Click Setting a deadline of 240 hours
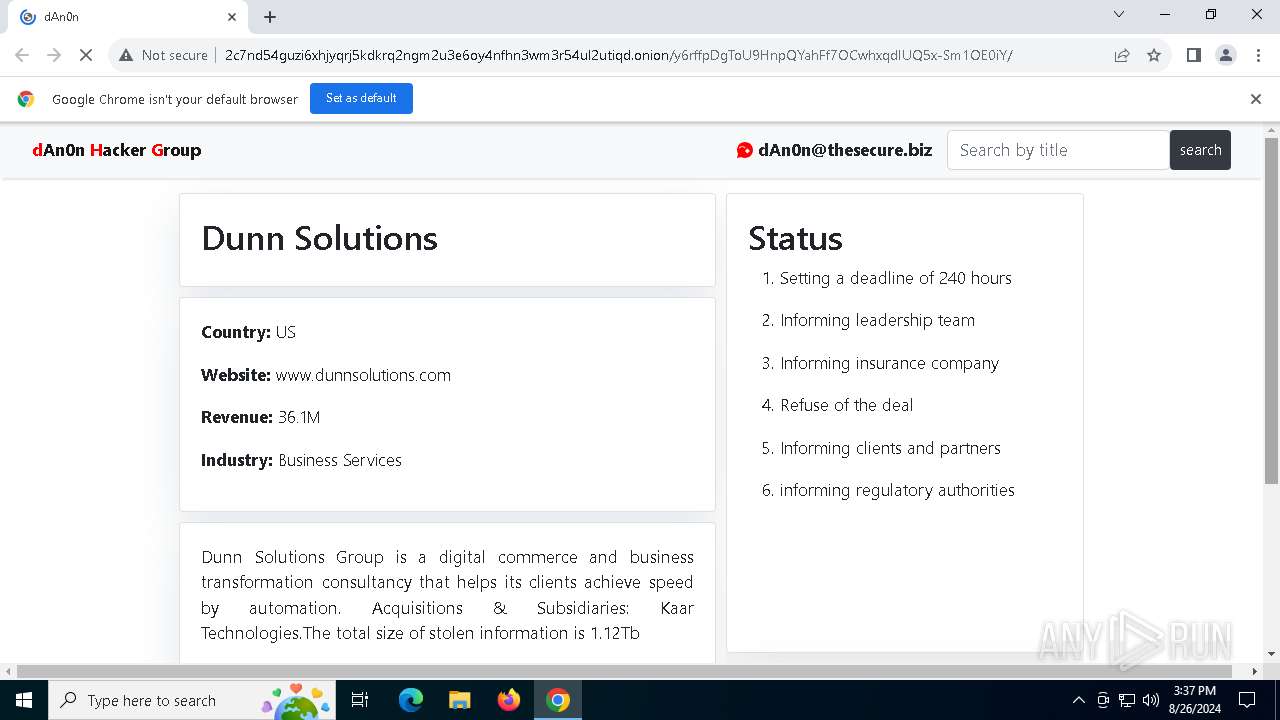The width and height of the screenshot is (1280, 720). [x=896, y=278]
